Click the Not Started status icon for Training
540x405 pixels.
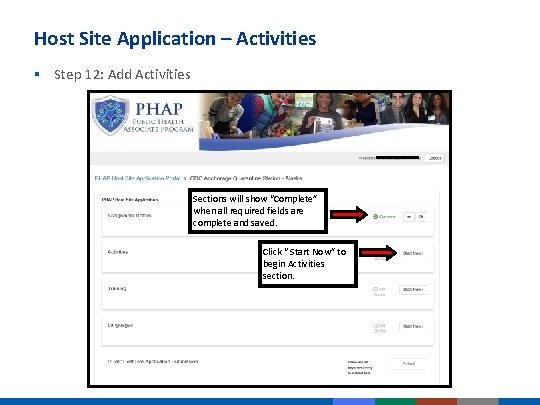(375, 289)
